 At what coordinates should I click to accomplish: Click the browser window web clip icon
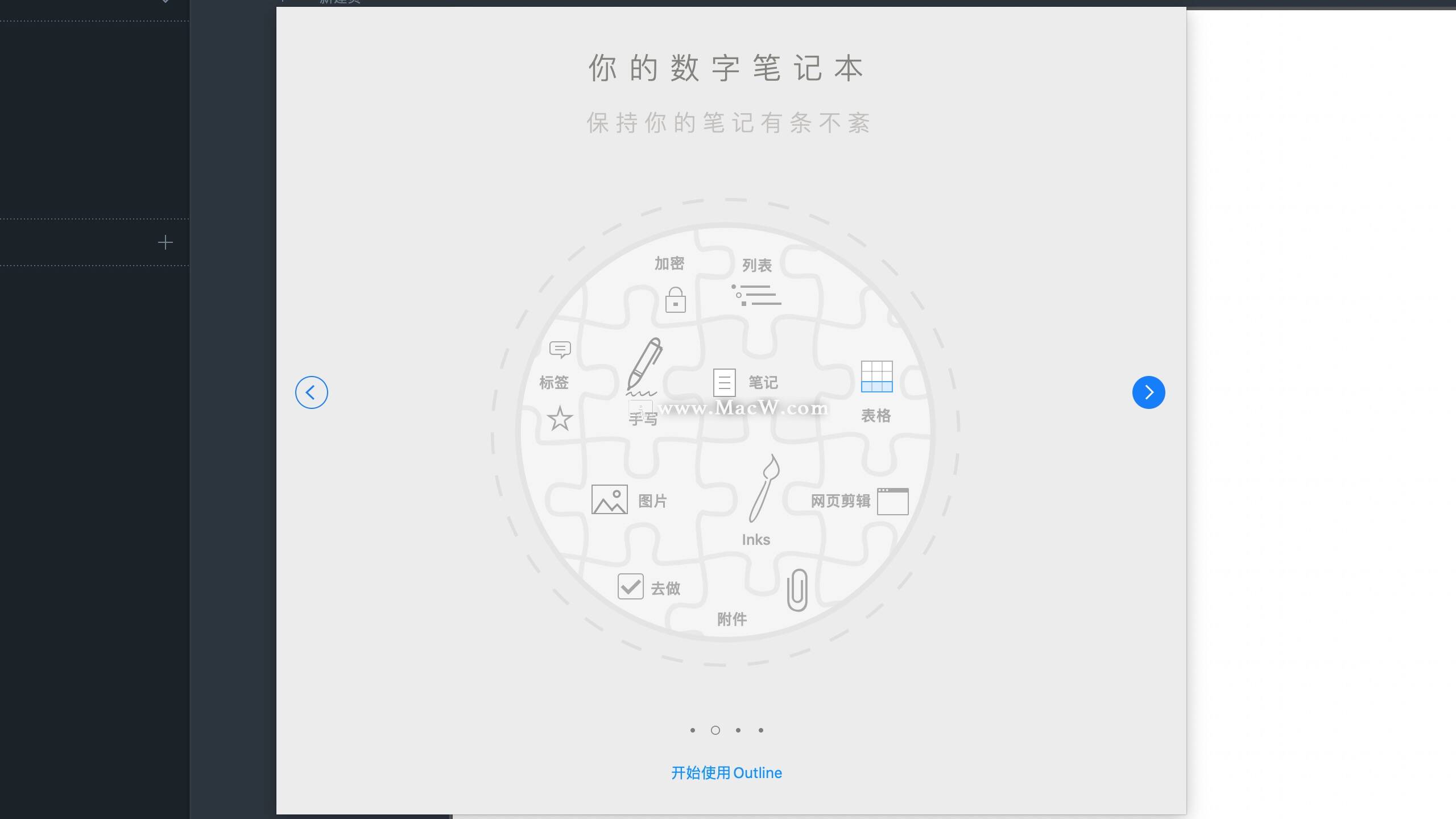(892, 501)
